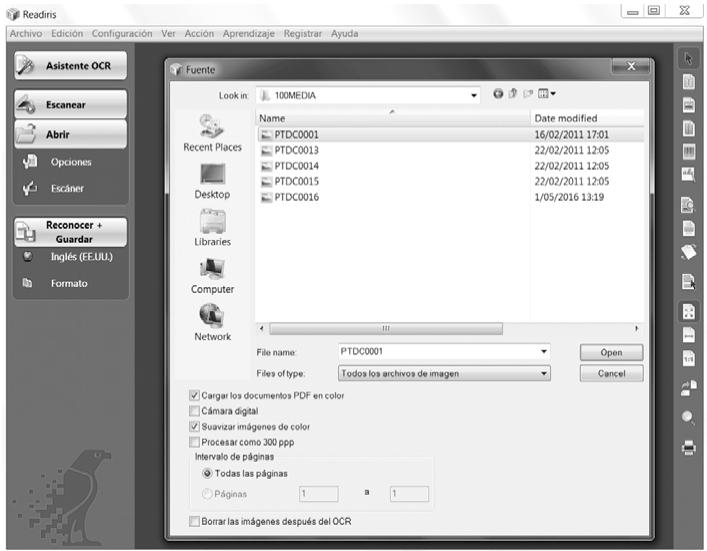Go back using the dialog's back icon

pyautogui.click(x=498, y=94)
